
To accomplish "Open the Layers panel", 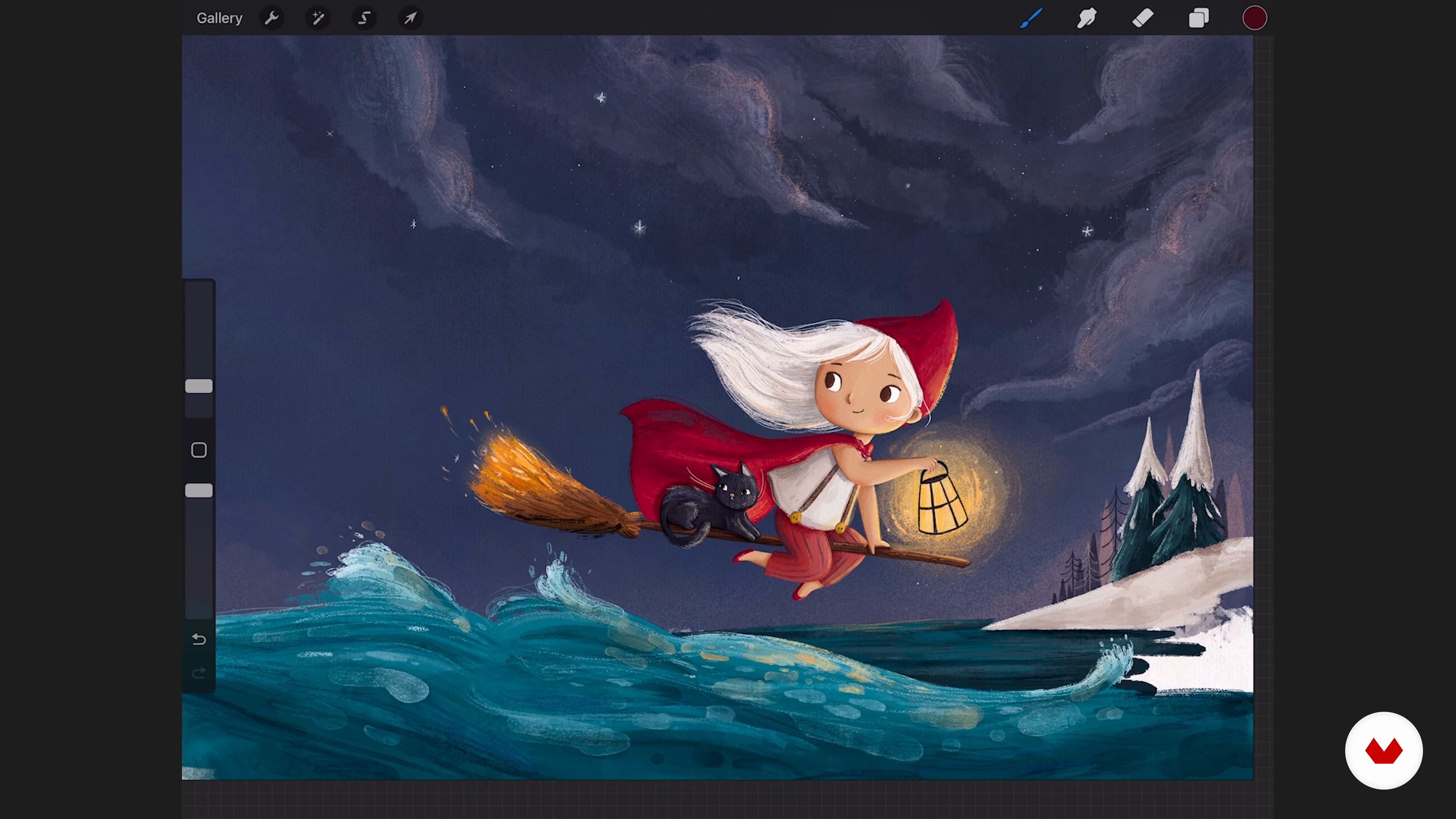I will click(x=1198, y=18).
